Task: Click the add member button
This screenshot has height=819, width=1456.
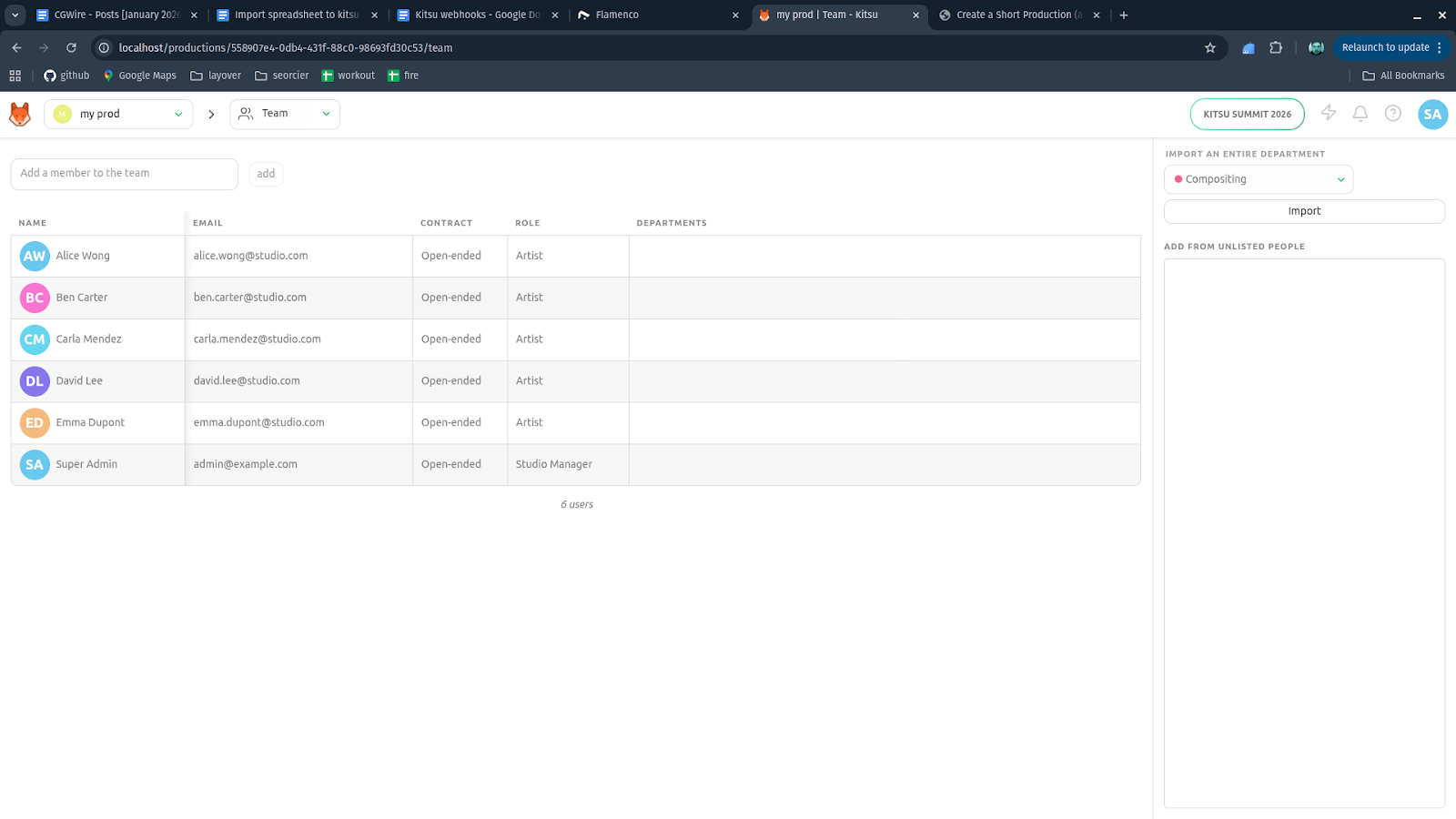Action: pyautogui.click(x=266, y=174)
